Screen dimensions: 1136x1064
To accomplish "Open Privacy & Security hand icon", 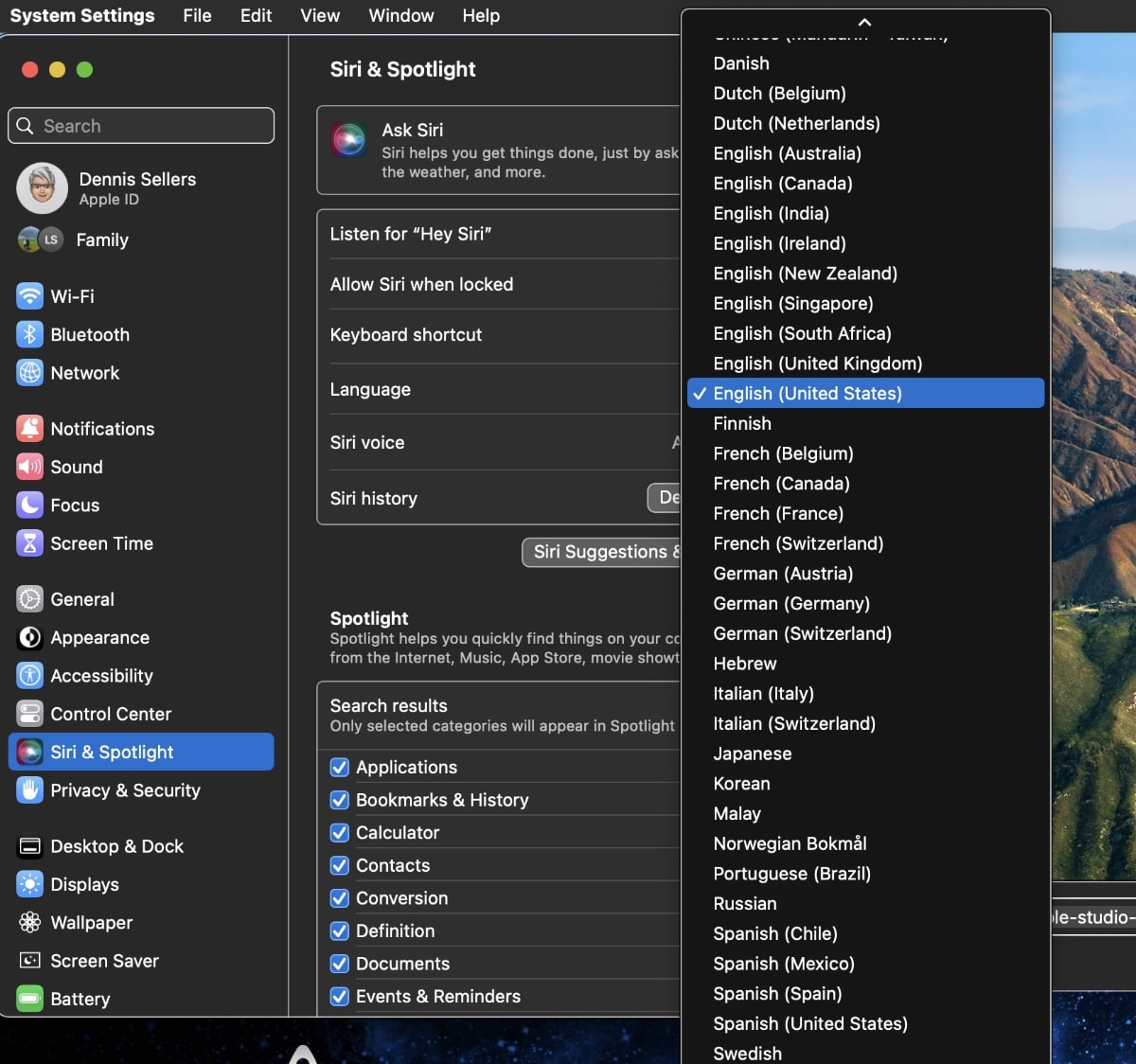I will click(x=30, y=790).
